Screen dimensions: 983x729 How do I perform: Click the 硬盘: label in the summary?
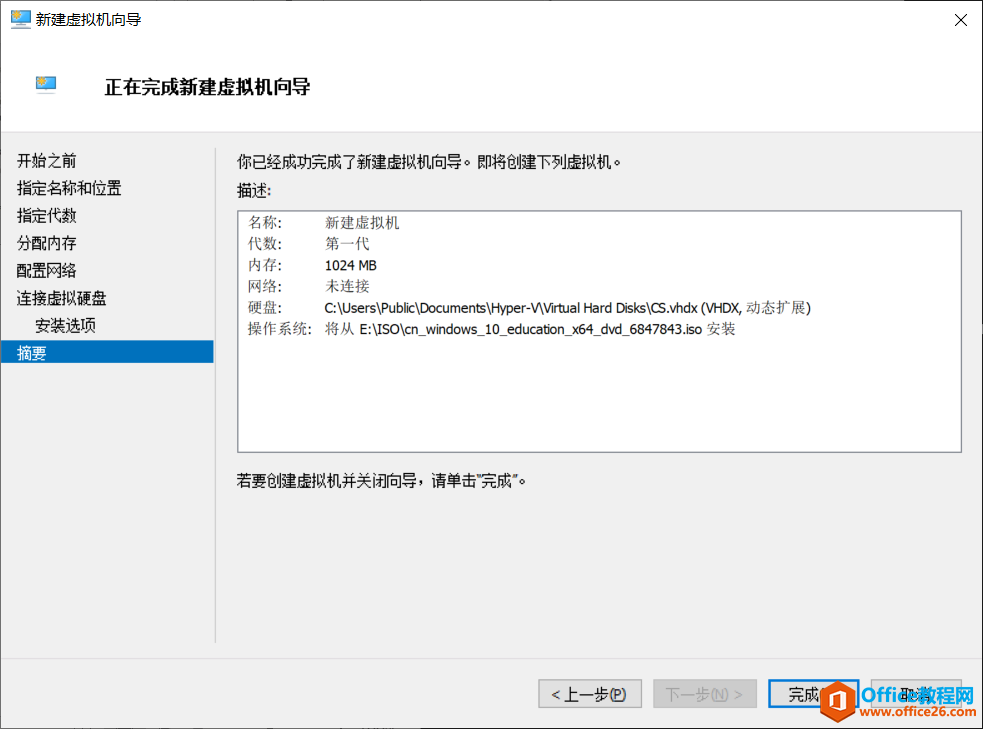coord(265,308)
